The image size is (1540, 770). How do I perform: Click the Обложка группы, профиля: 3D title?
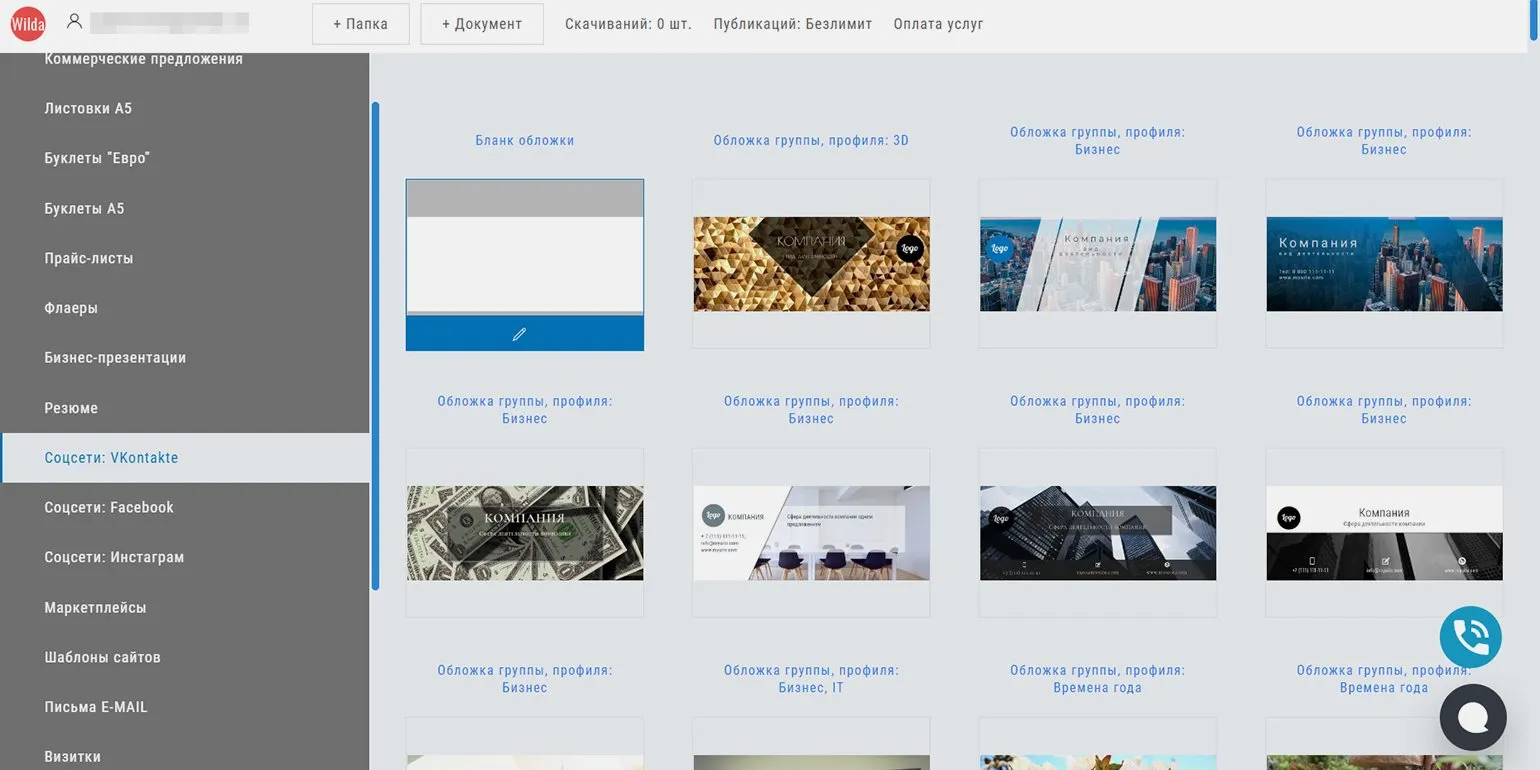[811, 141]
